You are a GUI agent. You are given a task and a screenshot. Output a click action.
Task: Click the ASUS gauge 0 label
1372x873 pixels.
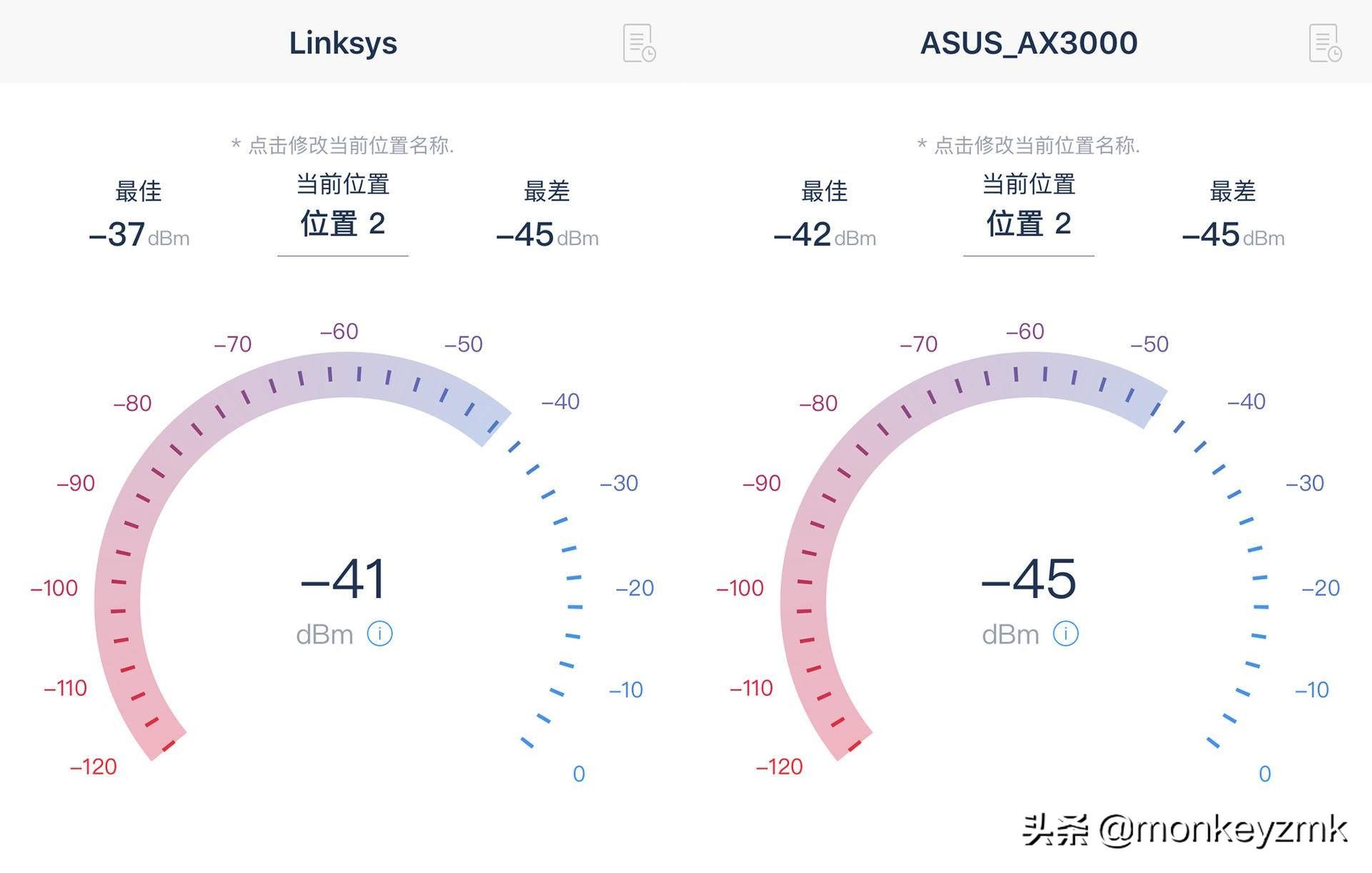(1265, 774)
